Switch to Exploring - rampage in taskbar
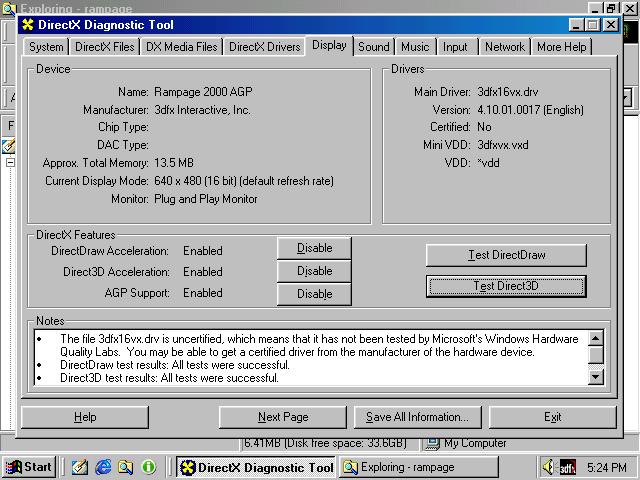640x480 pixels. coord(417,467)
